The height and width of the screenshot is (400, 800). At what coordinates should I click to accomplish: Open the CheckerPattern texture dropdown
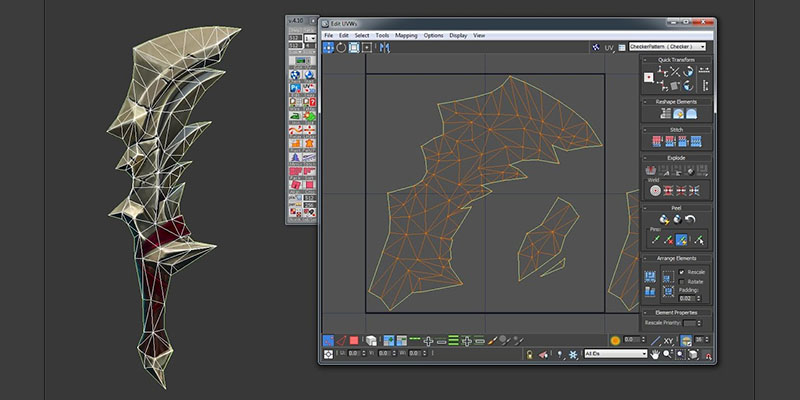(667, 46)
